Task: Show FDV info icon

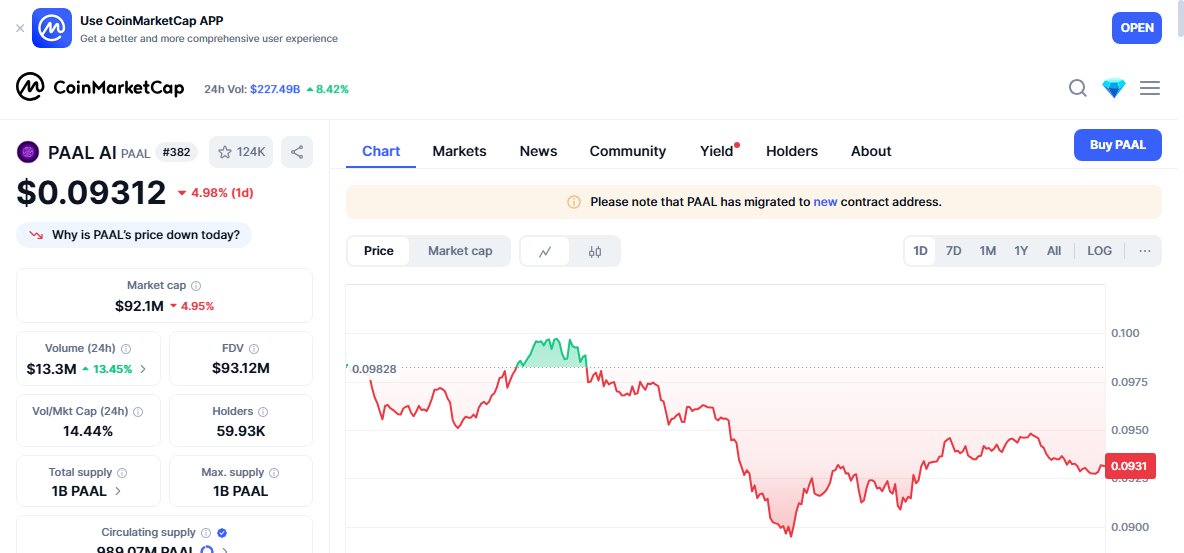Action: (254, 348)
